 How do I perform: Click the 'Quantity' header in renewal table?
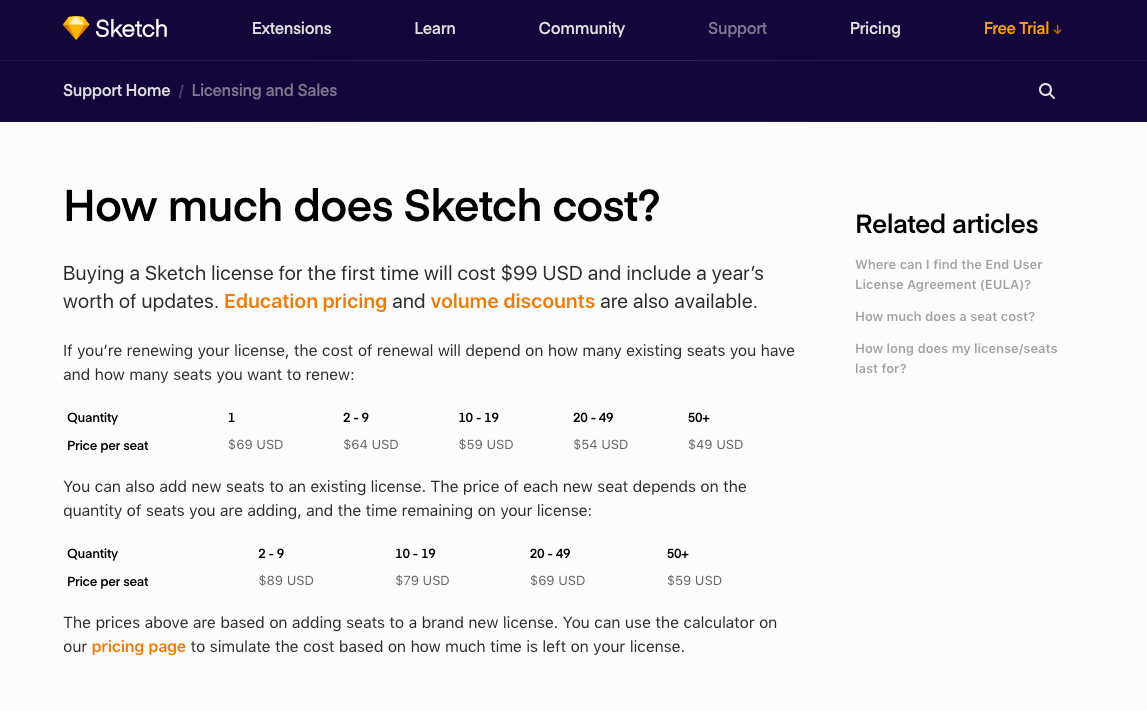[92, 418]
